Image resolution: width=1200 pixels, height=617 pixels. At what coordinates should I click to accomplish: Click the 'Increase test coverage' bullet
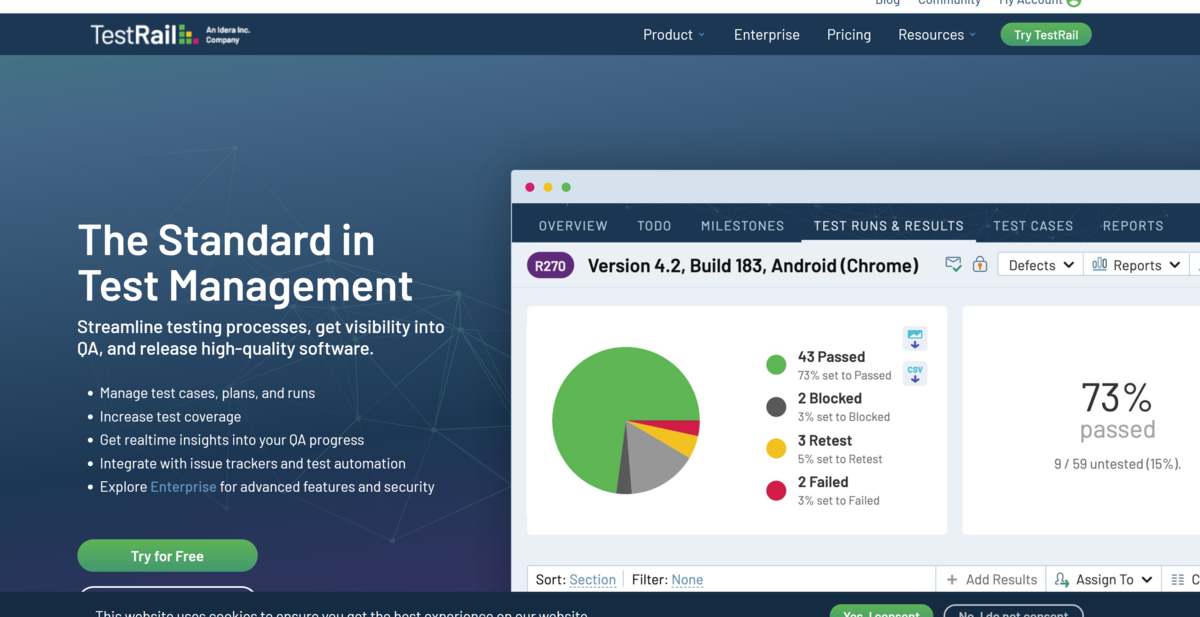pyautogui.click(x=170, y=417)
